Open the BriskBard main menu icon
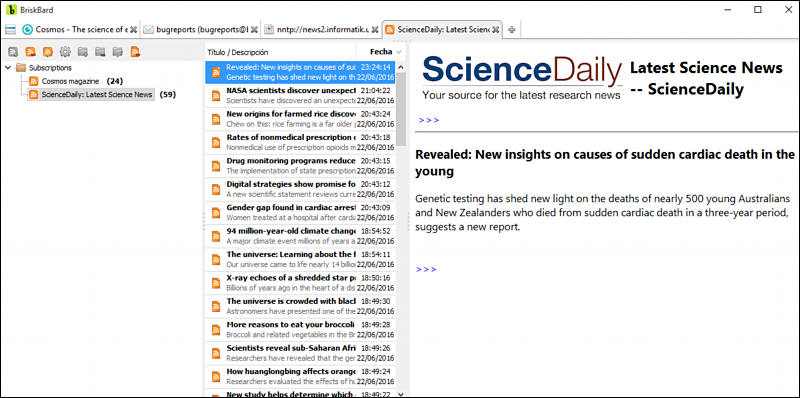This screenshot has height=398, width=800. 10,30
